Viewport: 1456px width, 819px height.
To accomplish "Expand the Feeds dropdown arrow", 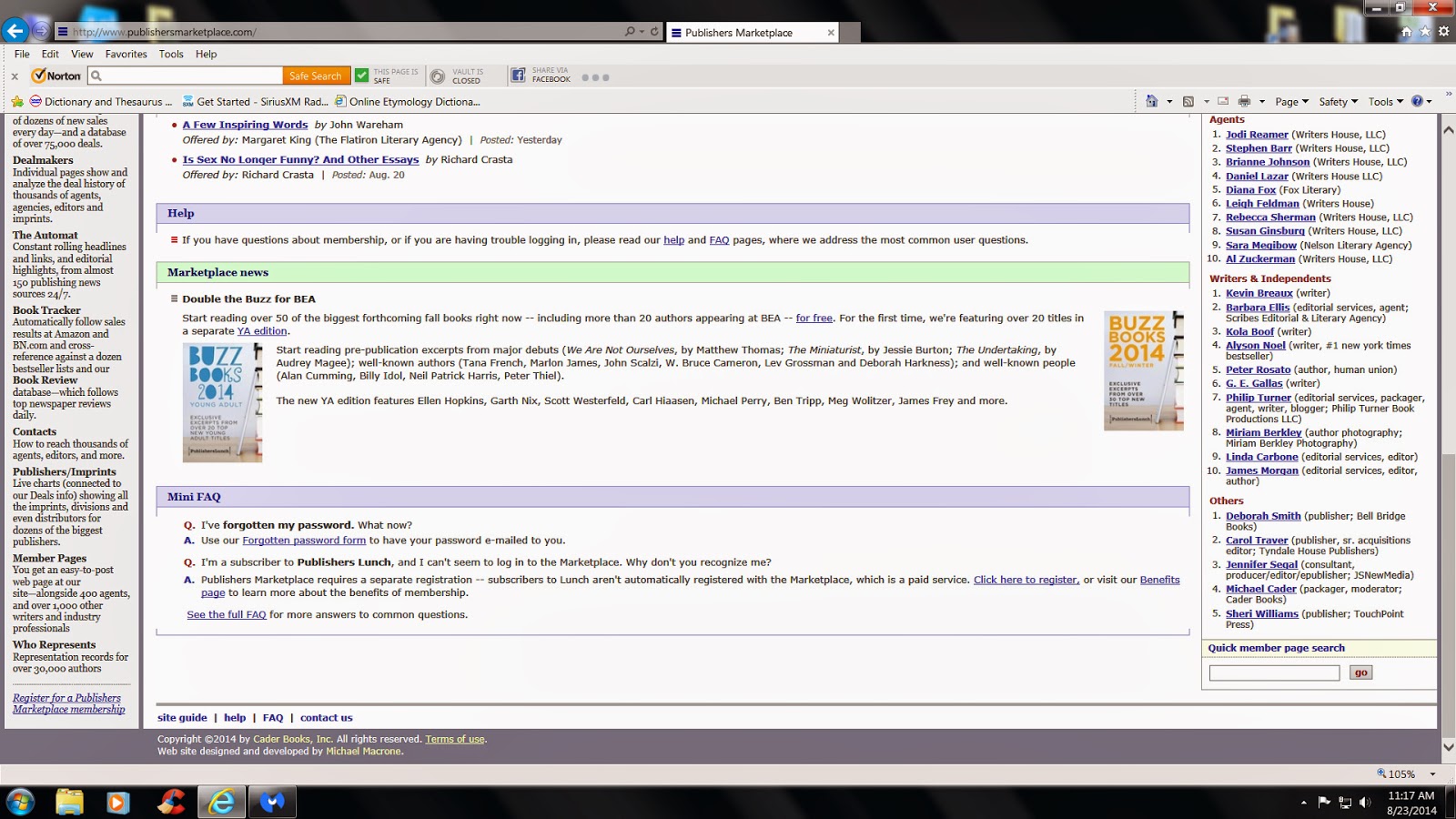I will click(1206, 102).
